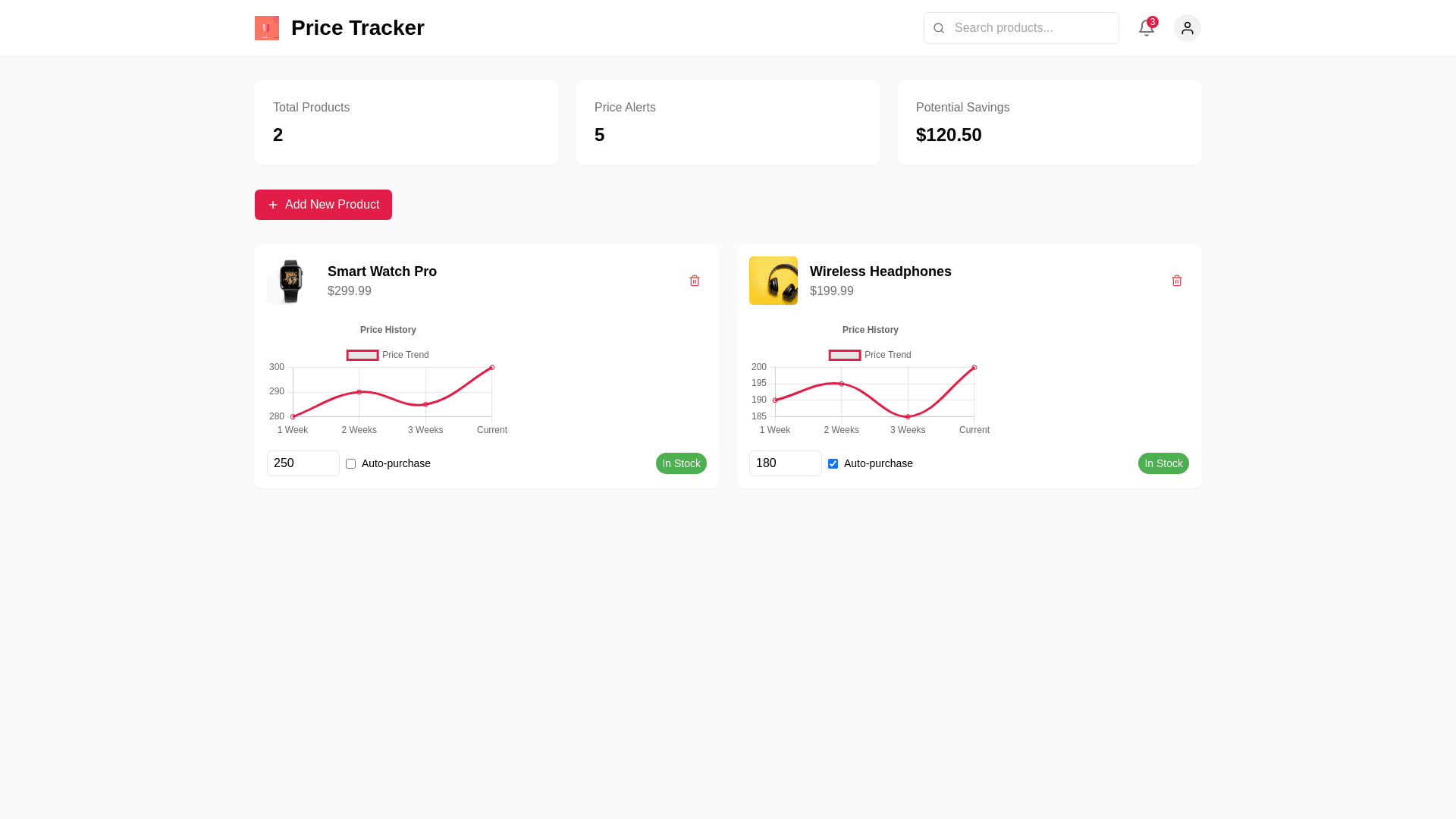Click the Smart Watch Pro In Stock badge

click(680, 463)
